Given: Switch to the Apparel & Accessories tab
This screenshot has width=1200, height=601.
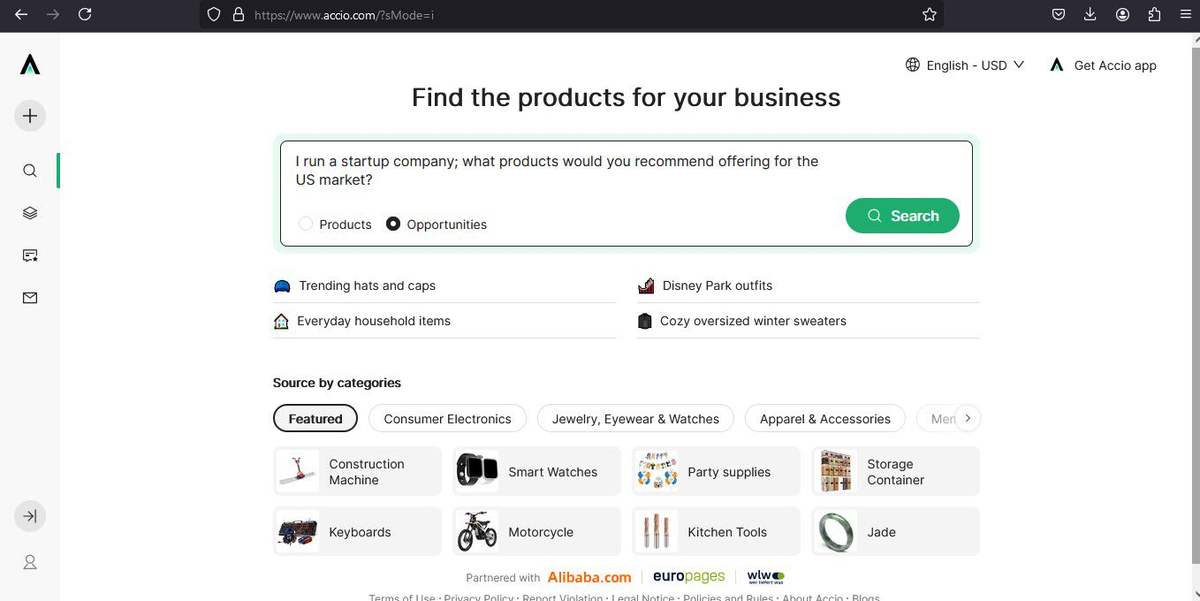Looking at the screenshot, I should [824, 419].
